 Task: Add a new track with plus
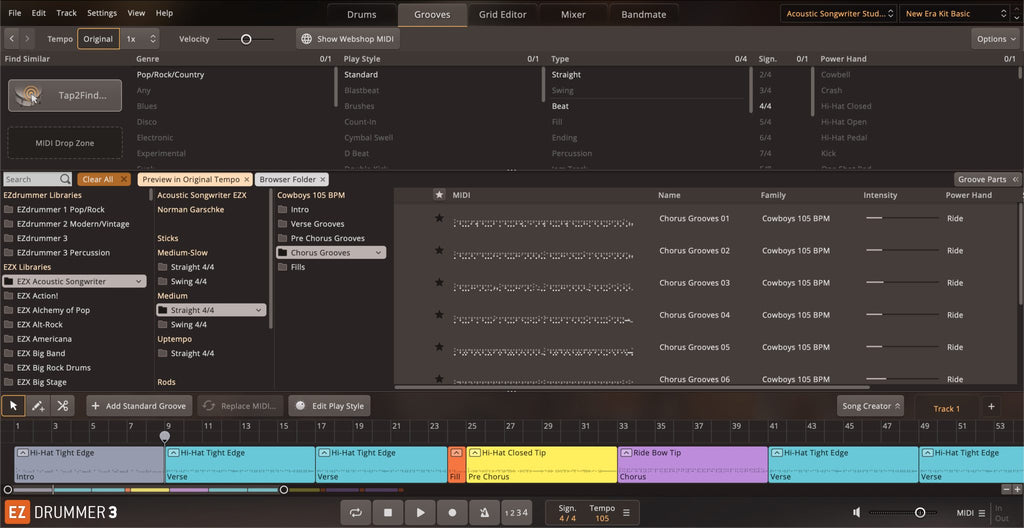(991, 406)
